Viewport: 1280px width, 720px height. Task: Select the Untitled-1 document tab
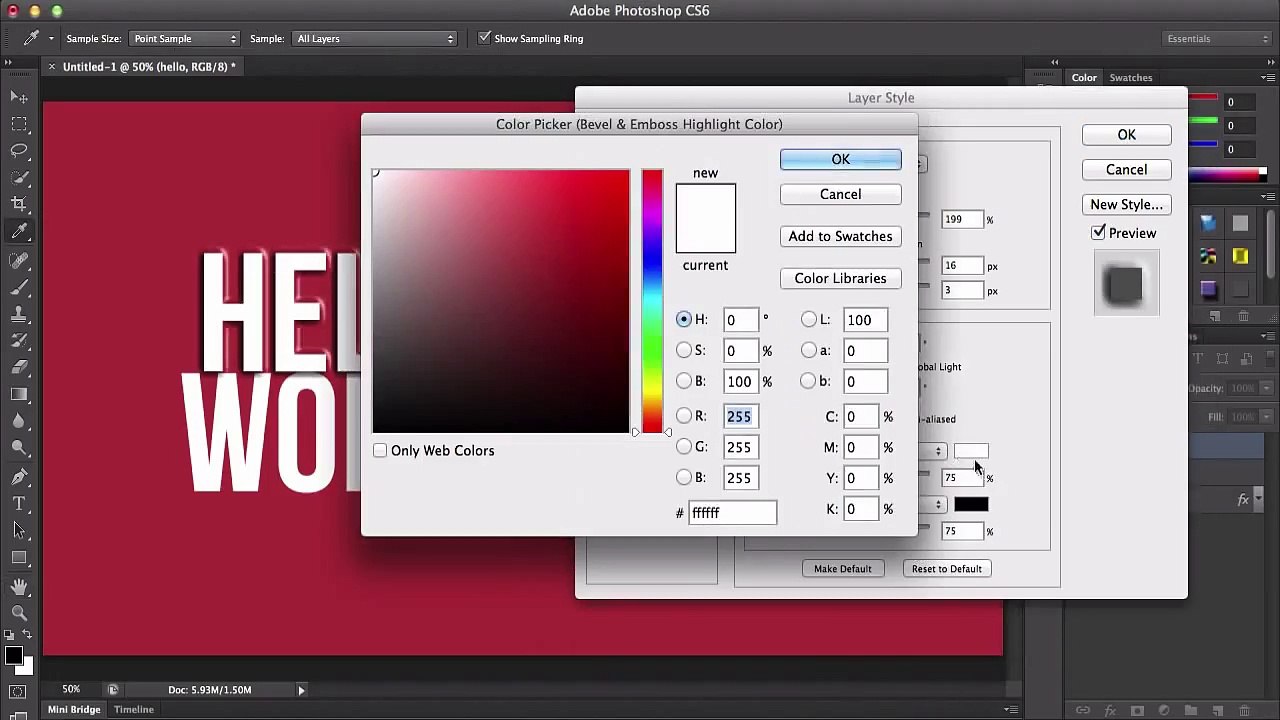[149, 67]
